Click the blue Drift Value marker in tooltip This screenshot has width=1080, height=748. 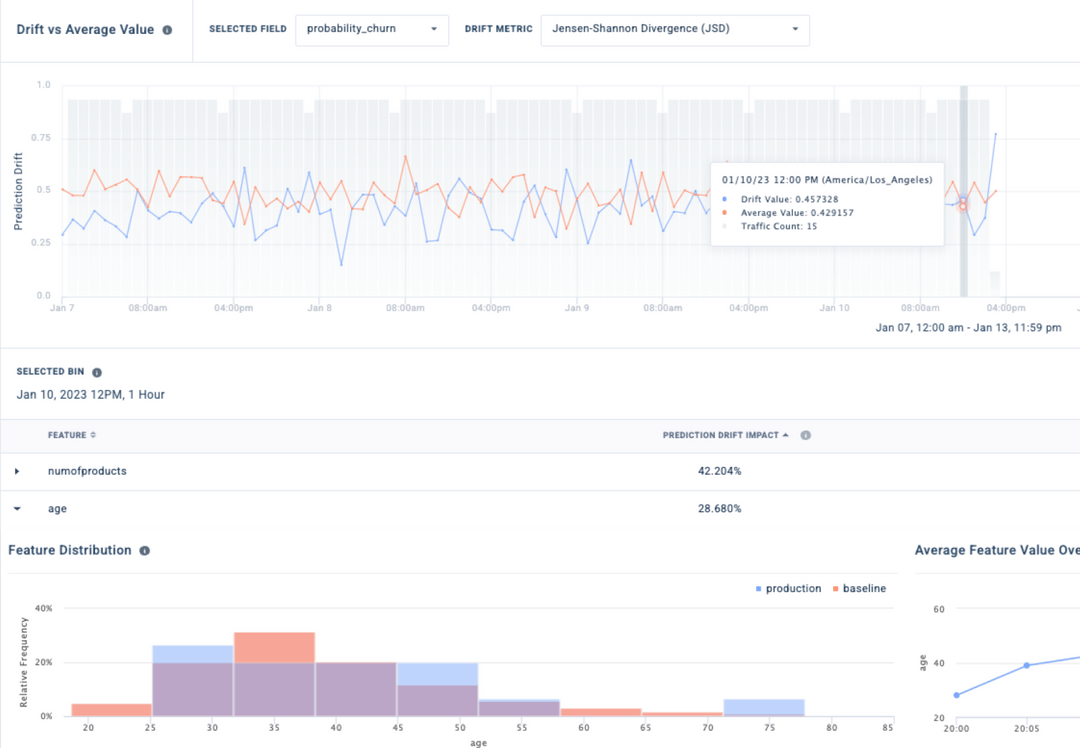click(x=726, y=198)
